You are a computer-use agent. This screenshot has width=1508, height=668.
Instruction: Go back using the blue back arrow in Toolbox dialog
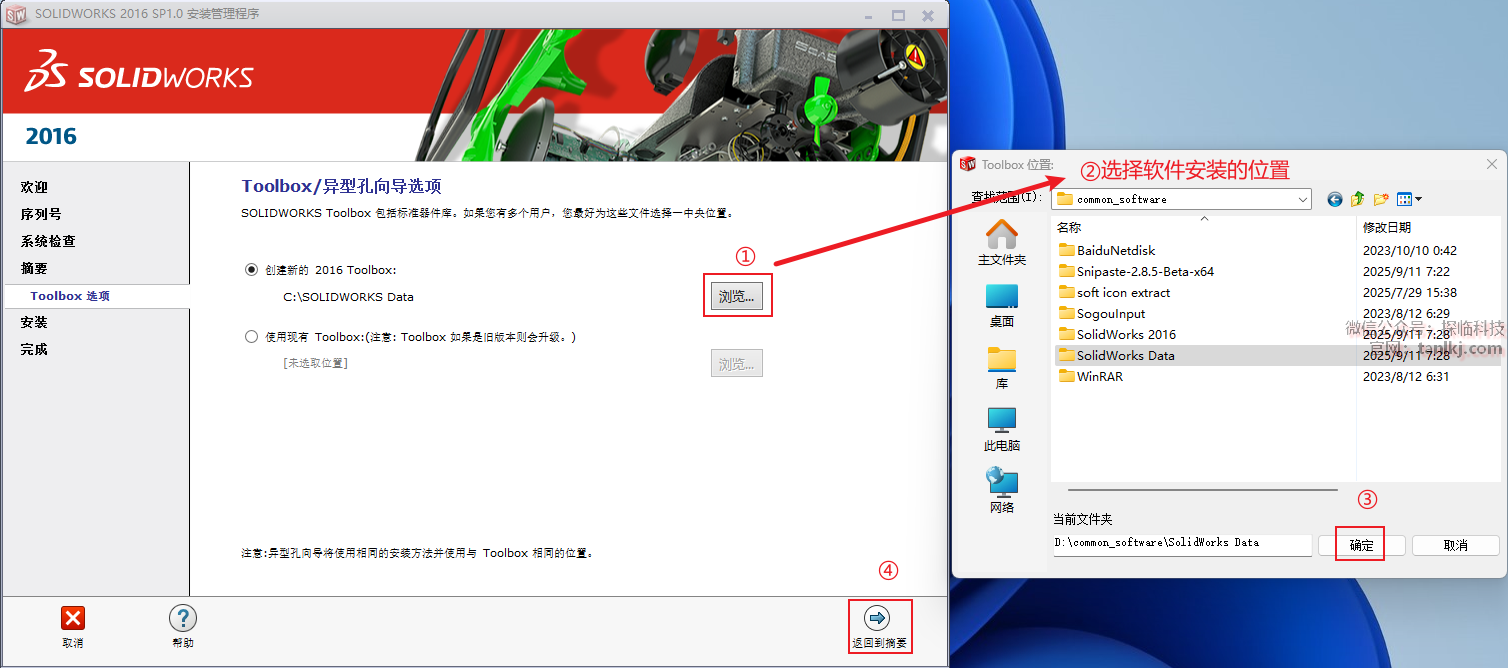point(1334,199)
